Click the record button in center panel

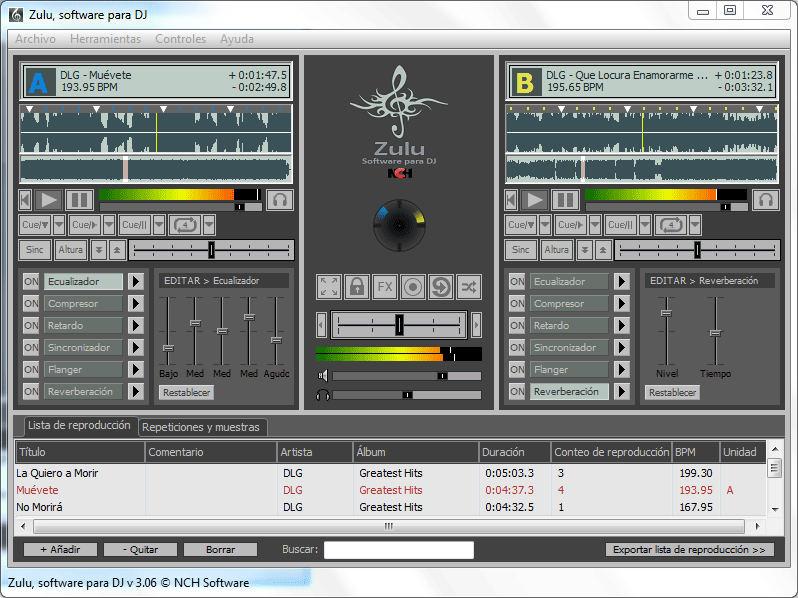point(413,287)
